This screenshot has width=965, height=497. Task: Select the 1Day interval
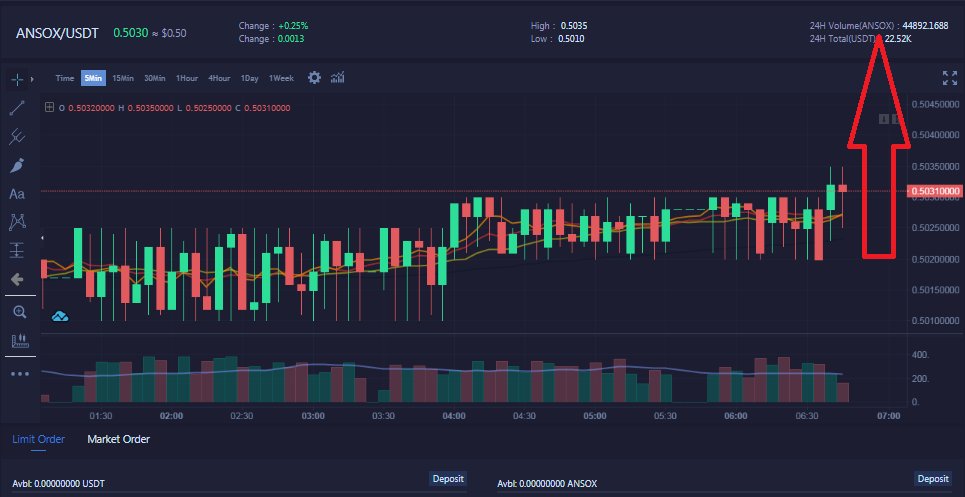[249, 78]
